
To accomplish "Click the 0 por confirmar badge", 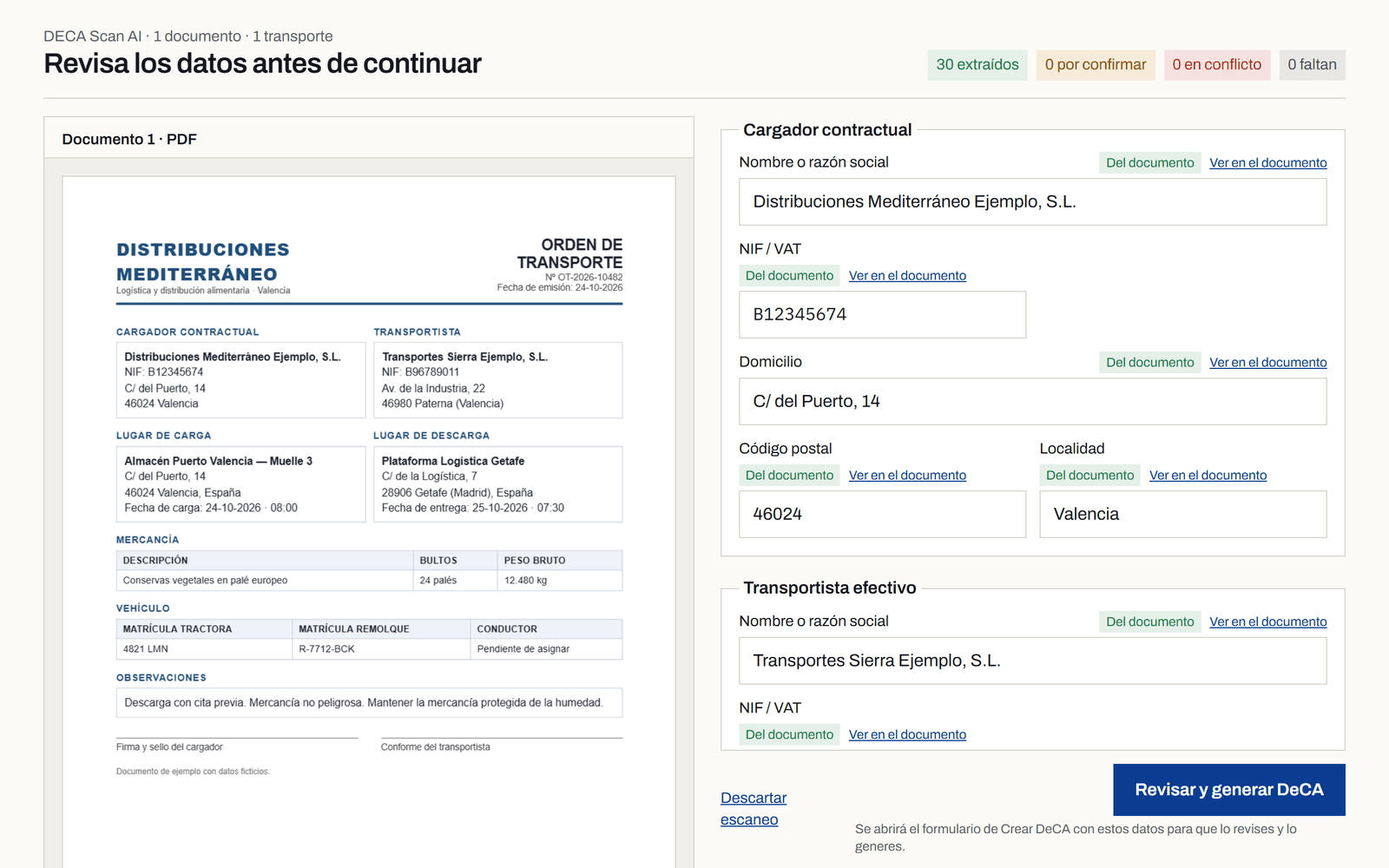I will click(x=1096, y=64).
